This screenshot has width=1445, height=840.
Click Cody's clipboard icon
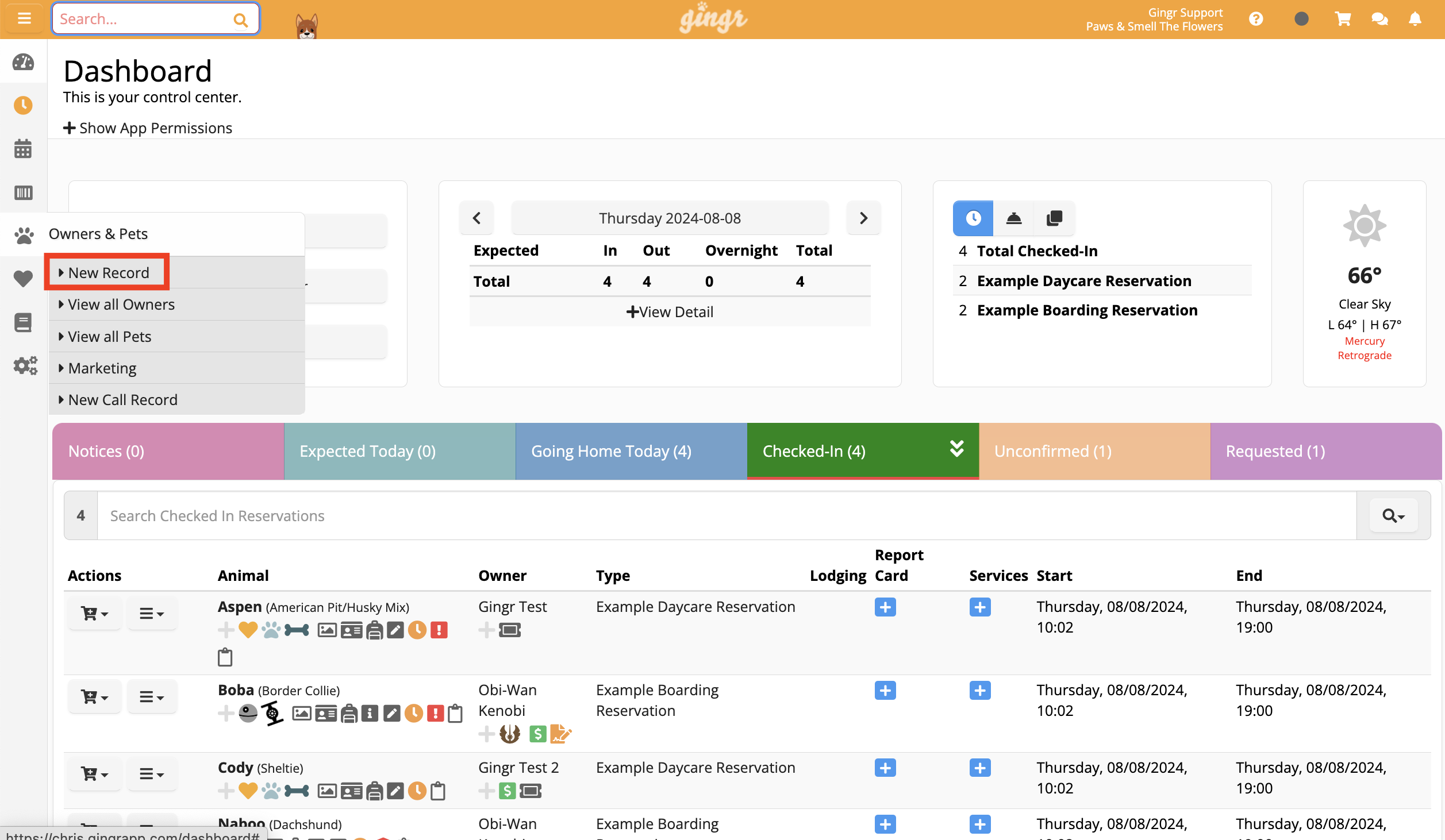(438, 791)
